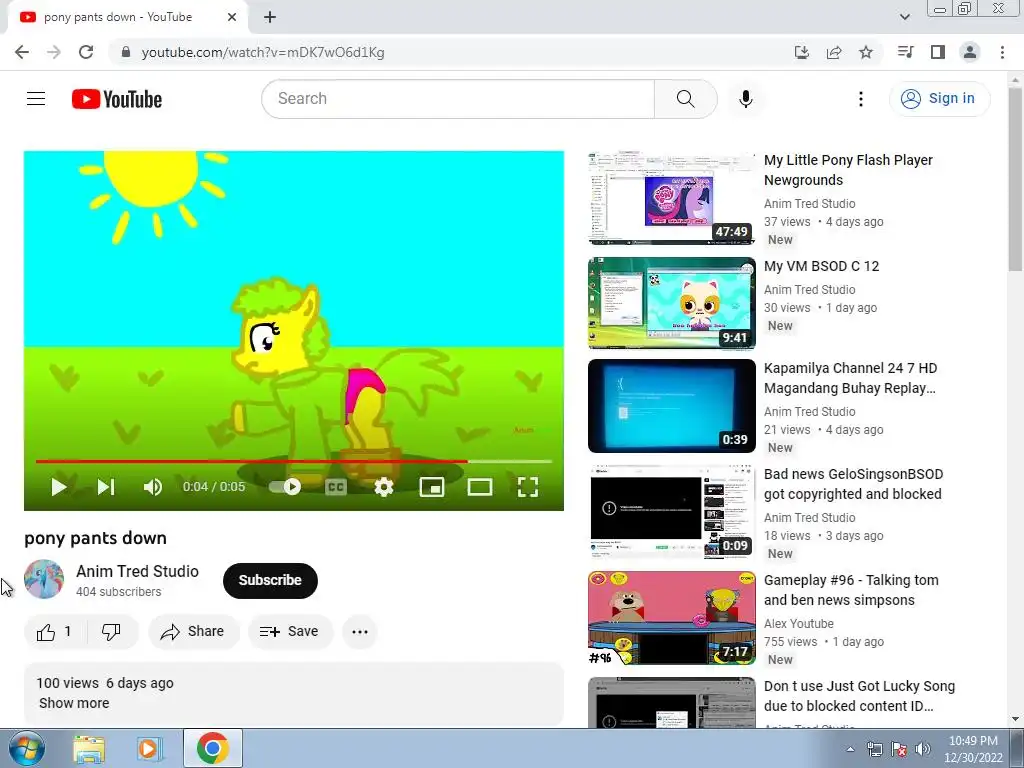Switch to theater mode
Image resolution: width=1024 pixels, height=768 pixels.
pos(480,487)
